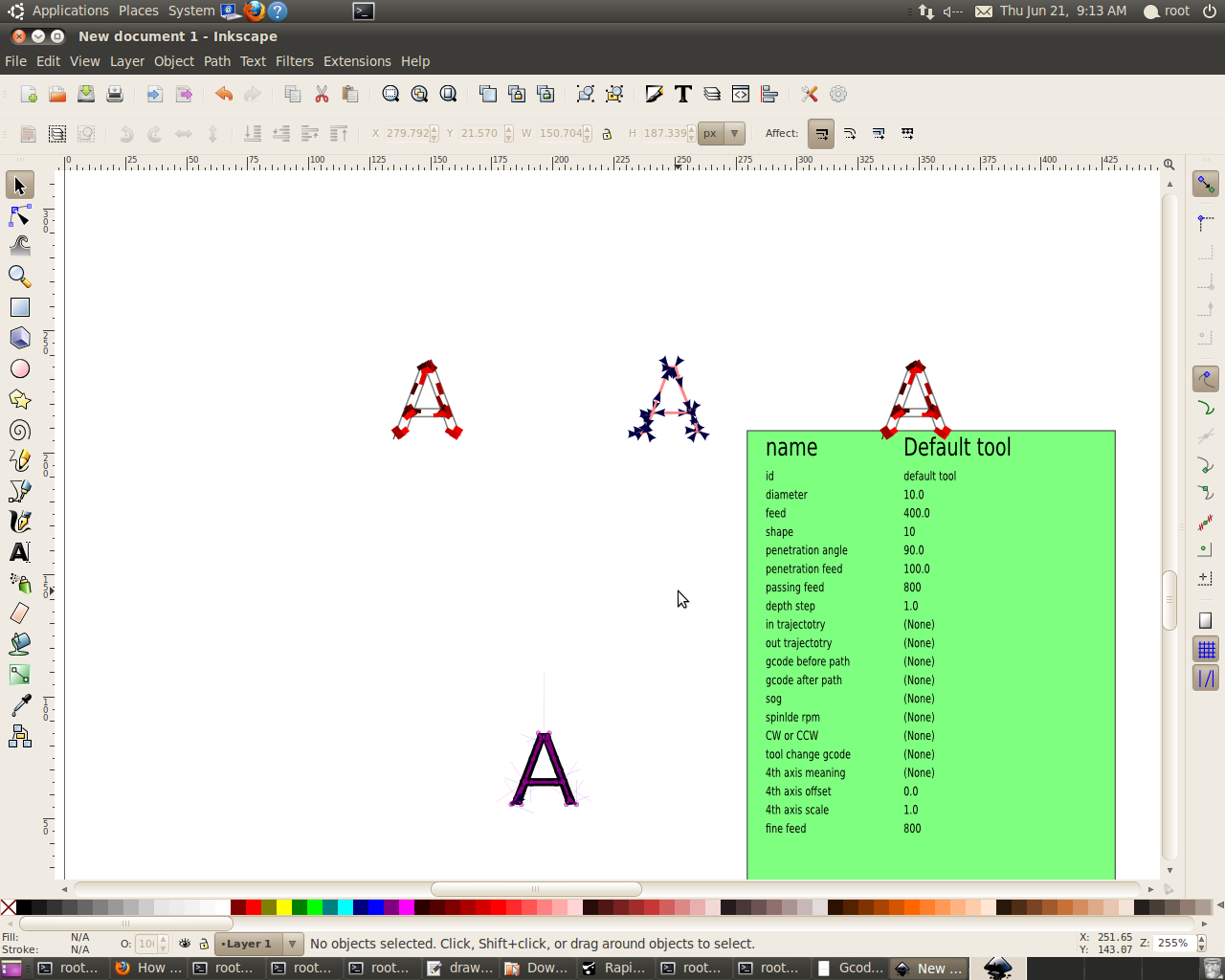This screenshot has width=1225, height=980.
Task: Select the Paint Bucket fill tool
Action: (20, 644)
